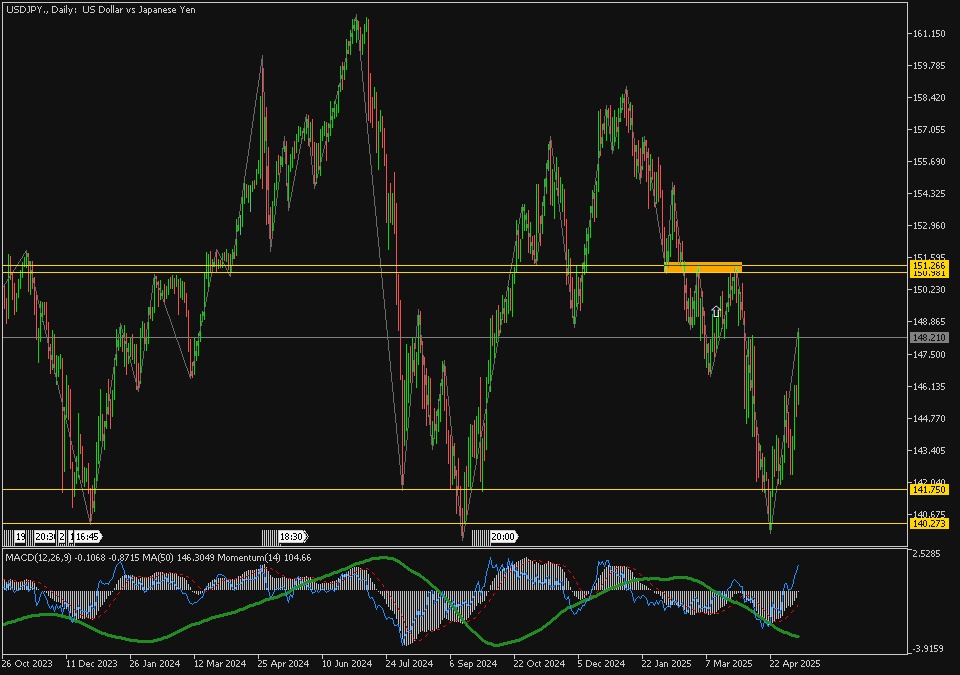Click the 150.230 price scale value
This screenshot has height=675, width=960.
pyautogui.click(x=929, y=290)
